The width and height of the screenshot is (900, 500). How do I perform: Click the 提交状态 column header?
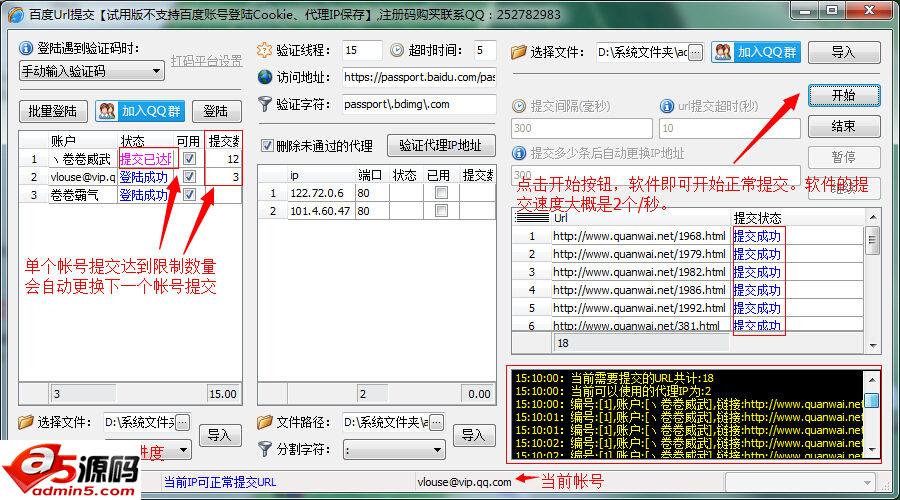[798, 218]
